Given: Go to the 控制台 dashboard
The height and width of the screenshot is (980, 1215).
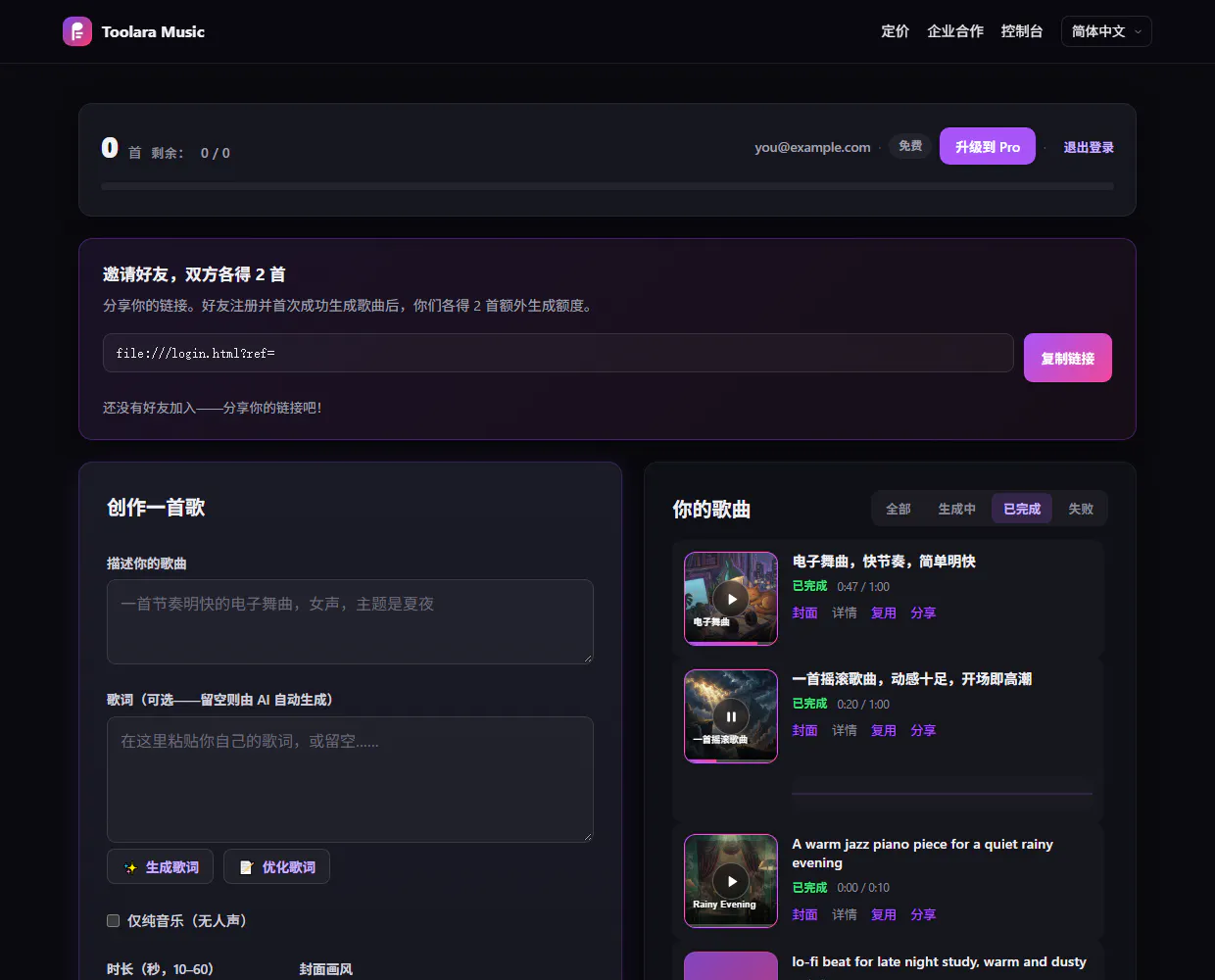Looking at the screenshot, I should click(1021, 31).
